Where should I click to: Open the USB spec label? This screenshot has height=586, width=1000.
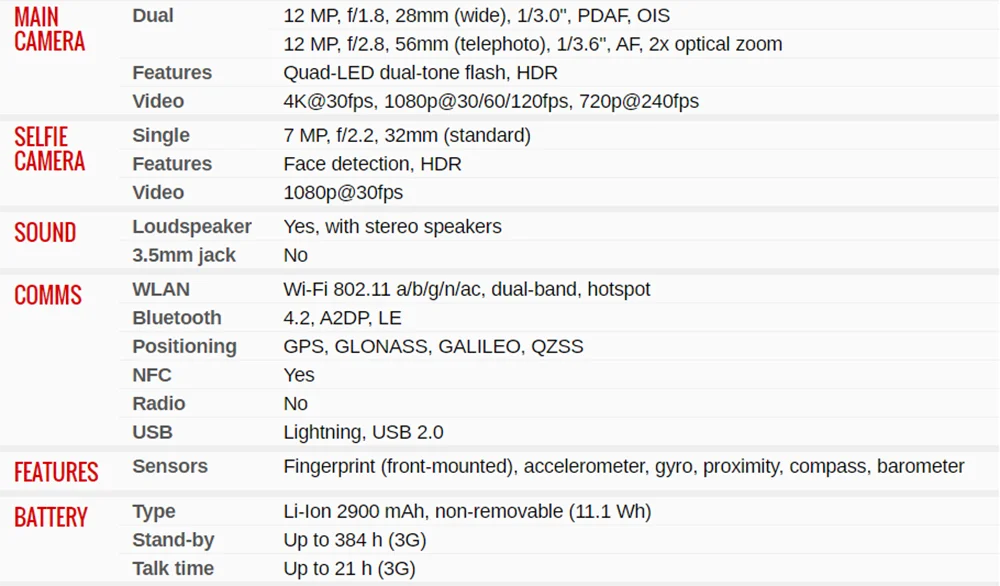click(152, 432)
